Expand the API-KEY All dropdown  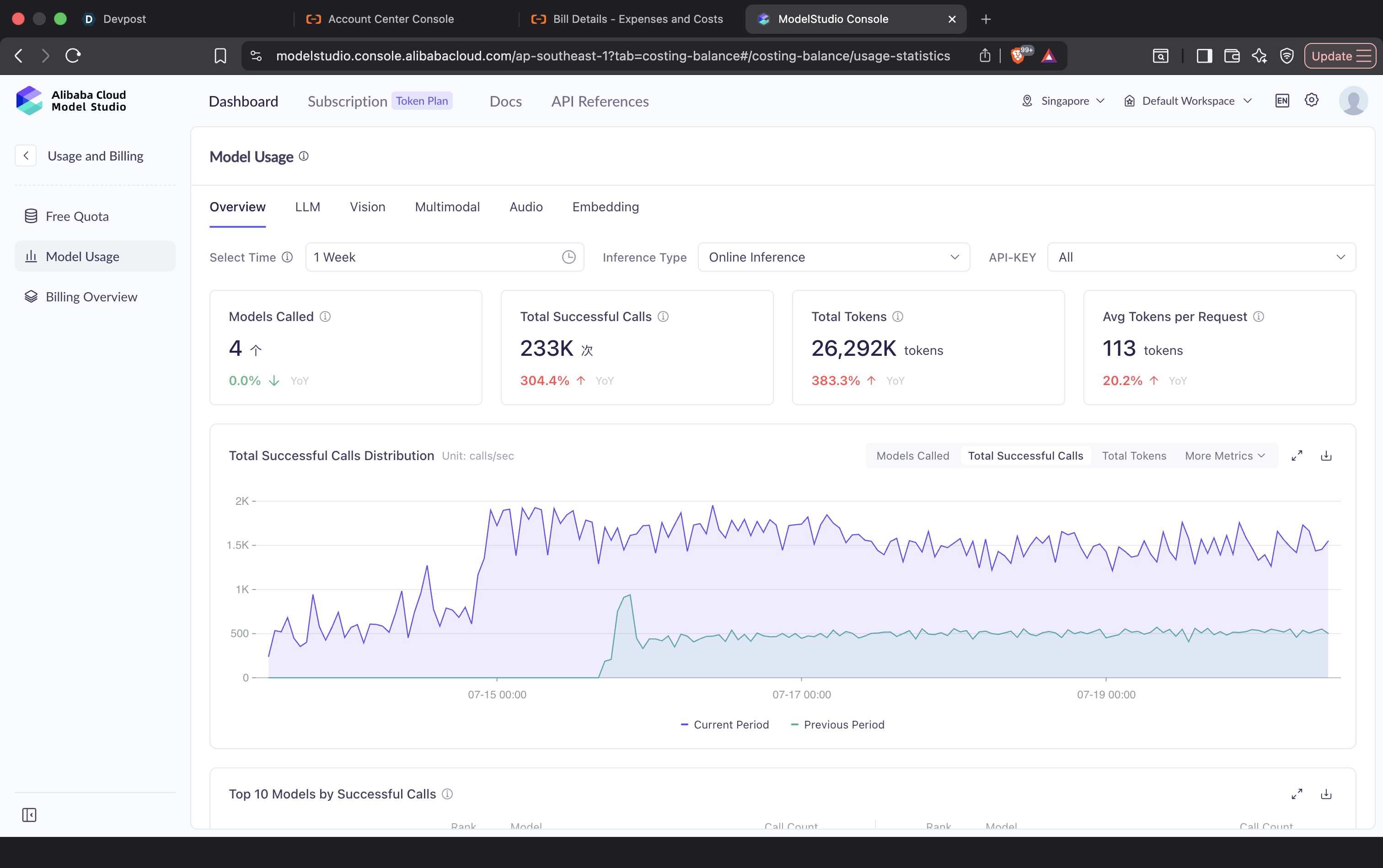coord(1201,257)
